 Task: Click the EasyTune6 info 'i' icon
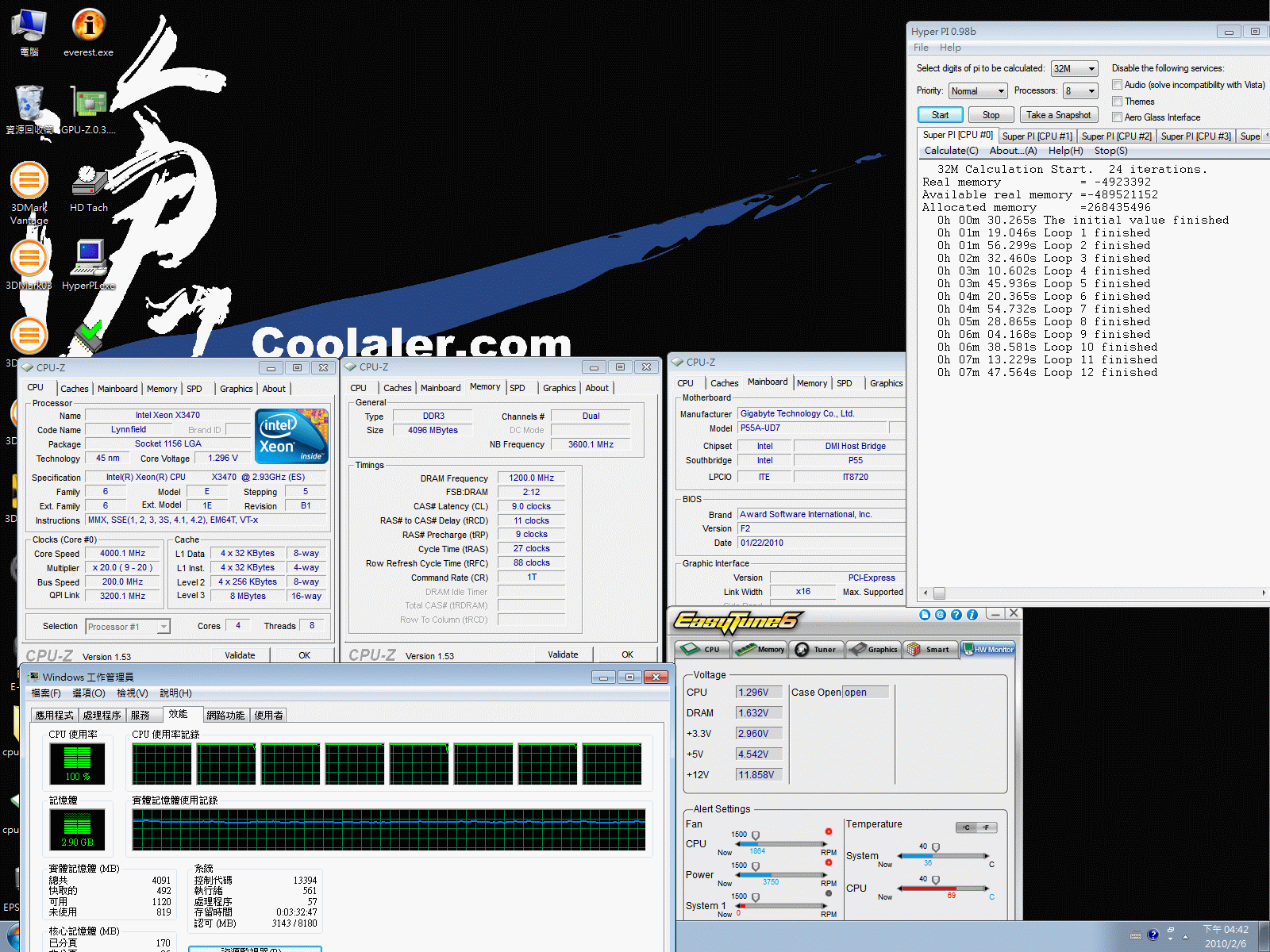click(972, 615)
